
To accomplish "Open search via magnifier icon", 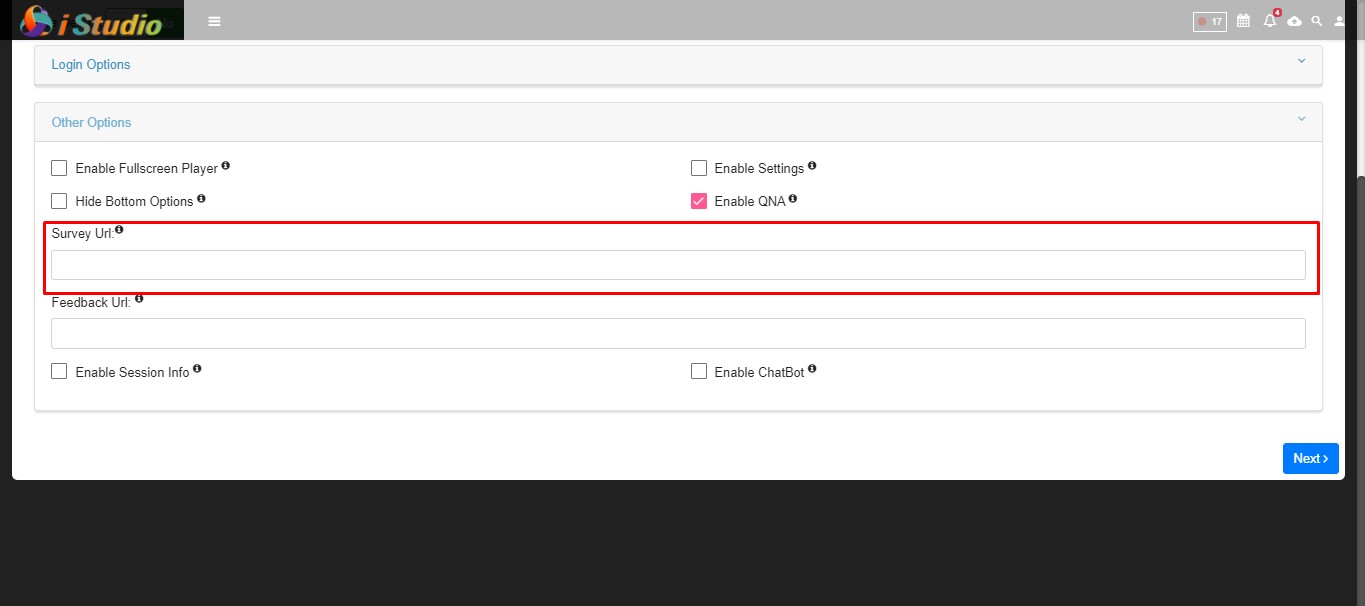I will [x=1317, y=20].
